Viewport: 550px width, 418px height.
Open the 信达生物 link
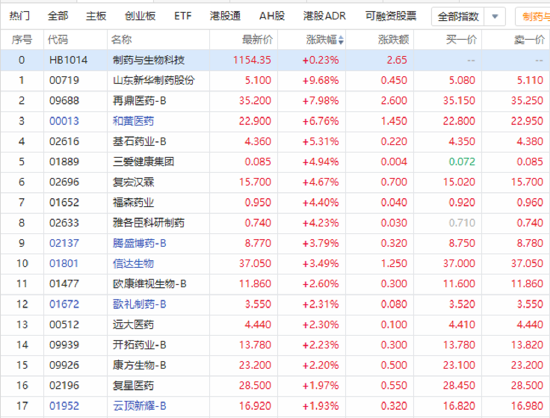click(133, 263)
